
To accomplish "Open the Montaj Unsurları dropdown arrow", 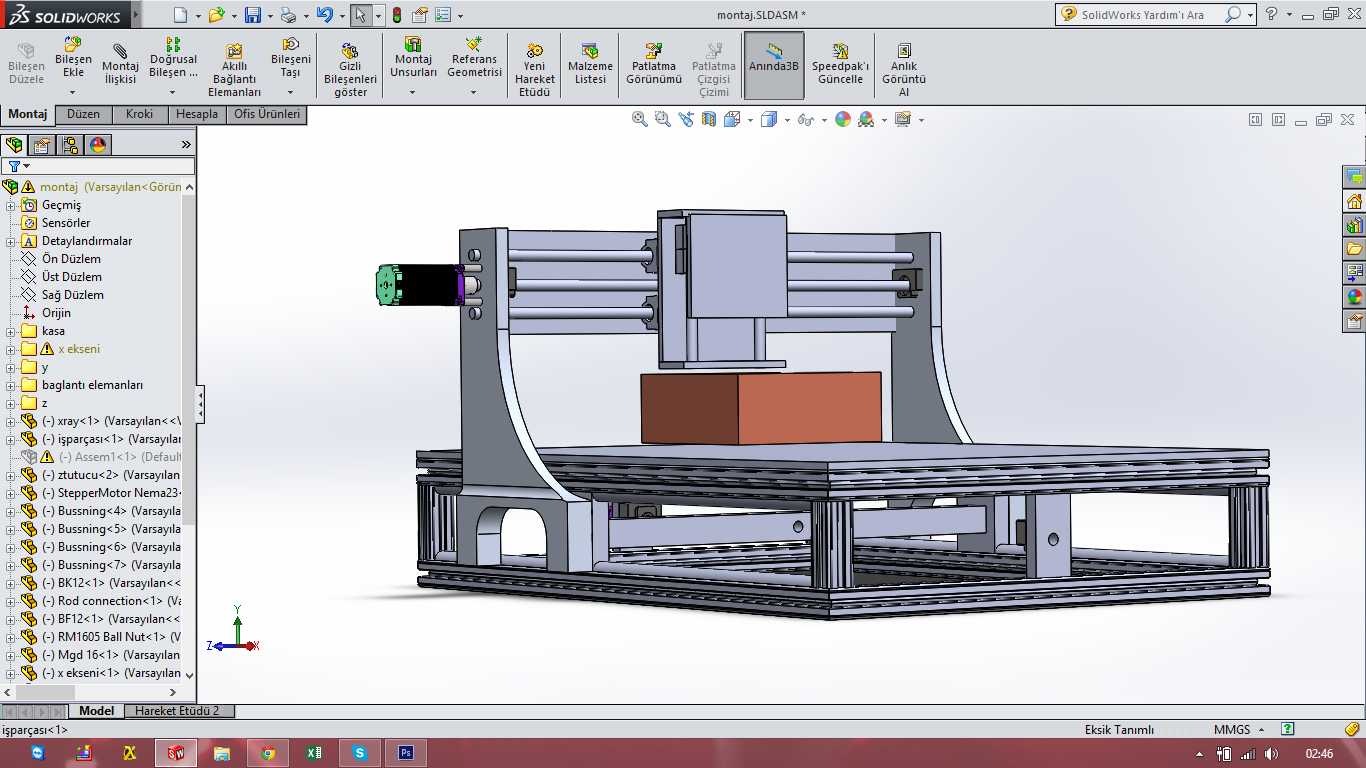I will 413,92.
